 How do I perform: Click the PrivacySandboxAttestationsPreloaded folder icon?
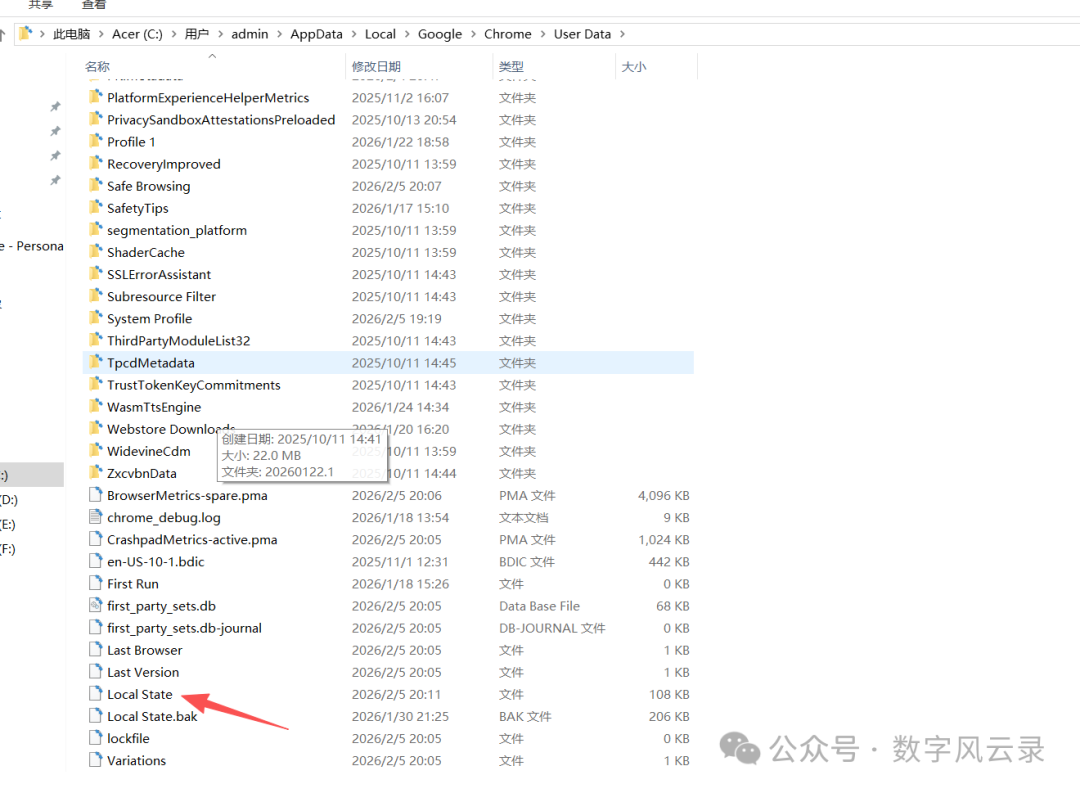coord(95,119)
